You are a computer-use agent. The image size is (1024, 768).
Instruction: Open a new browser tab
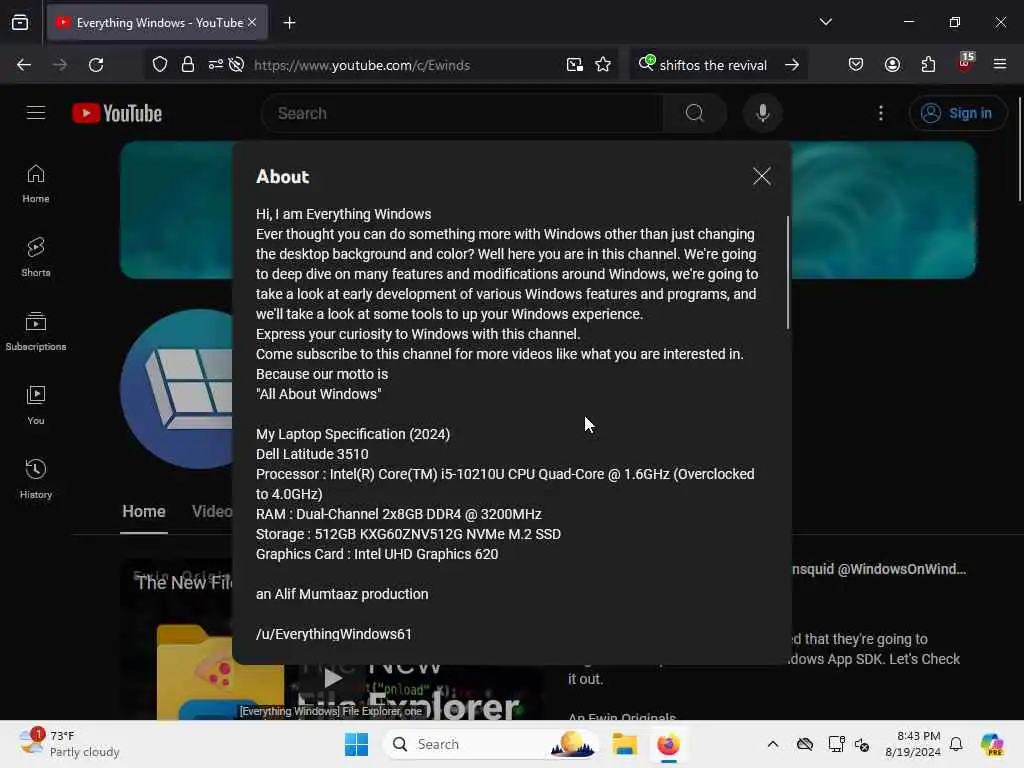(x=289, y=23)
